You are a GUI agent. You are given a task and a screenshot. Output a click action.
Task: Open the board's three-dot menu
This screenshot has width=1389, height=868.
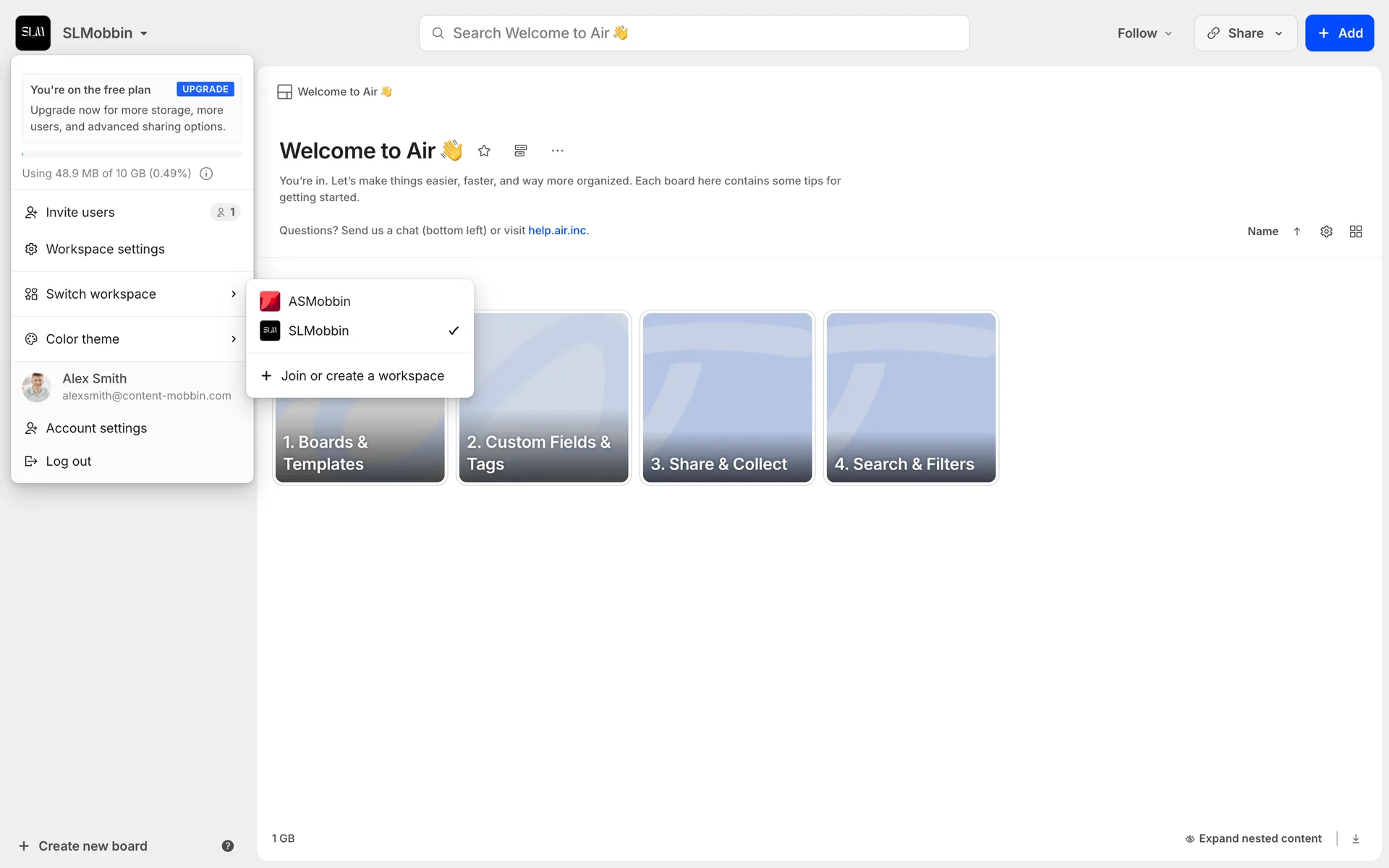557,150
